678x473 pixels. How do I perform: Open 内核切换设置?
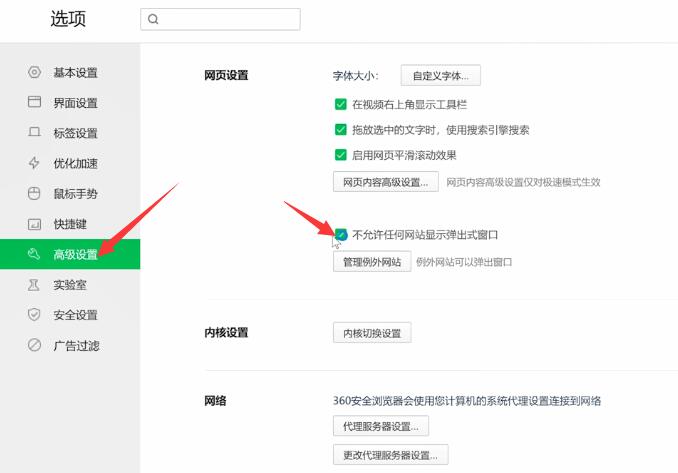[372, 333]
